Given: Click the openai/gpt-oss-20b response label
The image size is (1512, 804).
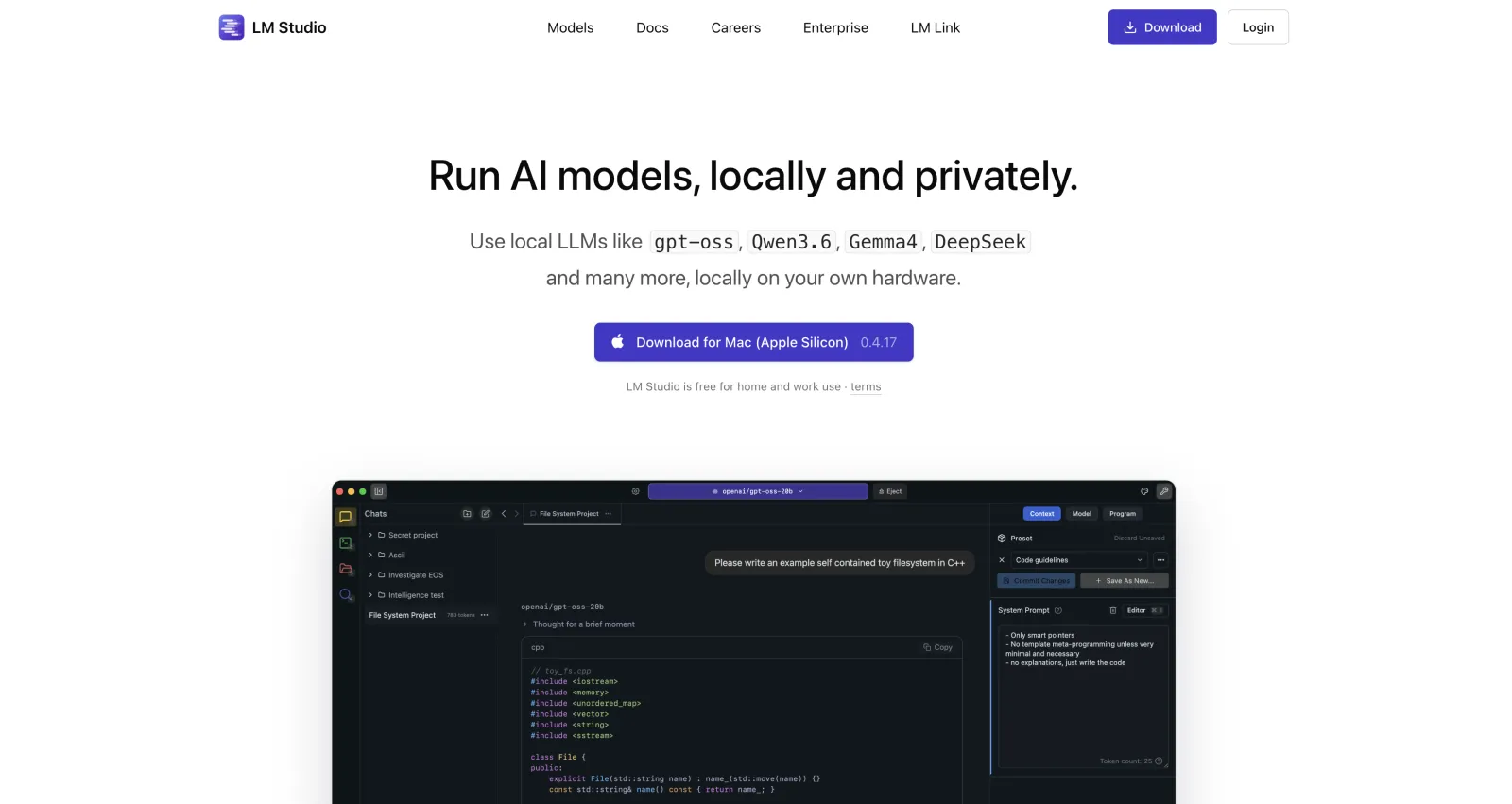Looking at the screenshot, I should click(x=562, y=607).
